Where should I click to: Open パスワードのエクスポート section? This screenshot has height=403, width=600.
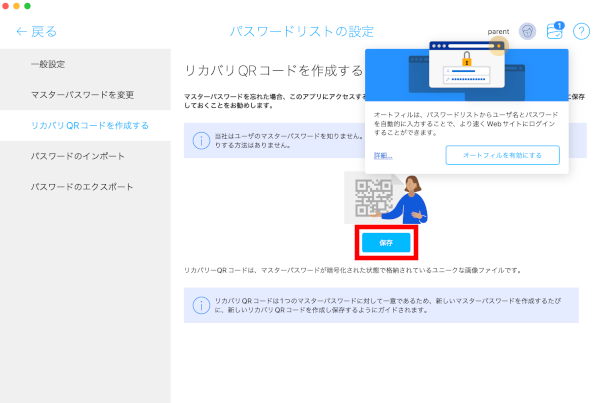tap(85, 187)
